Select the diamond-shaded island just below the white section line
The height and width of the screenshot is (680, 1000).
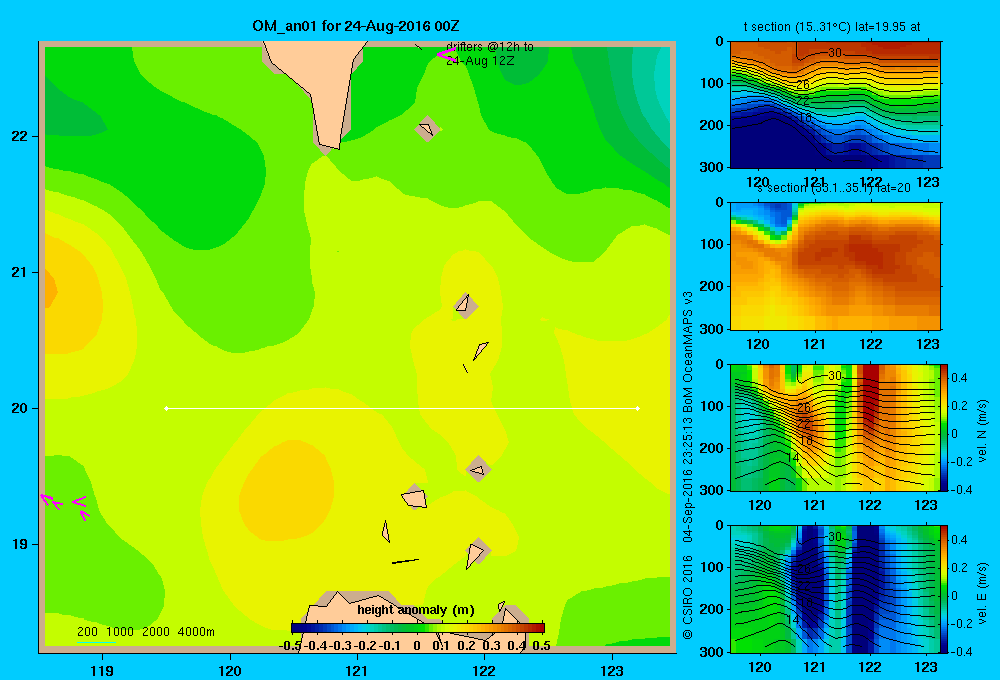[x=478, y=469]
